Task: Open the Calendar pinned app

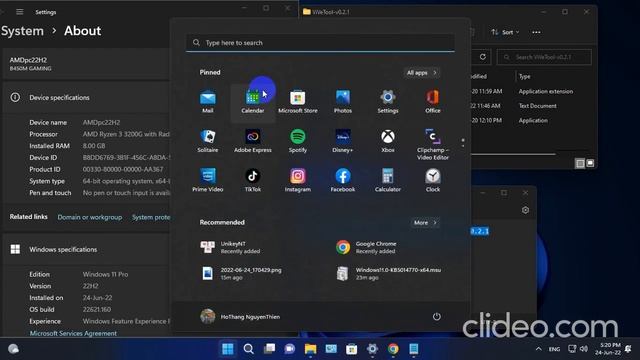Action: pos(253,102)
